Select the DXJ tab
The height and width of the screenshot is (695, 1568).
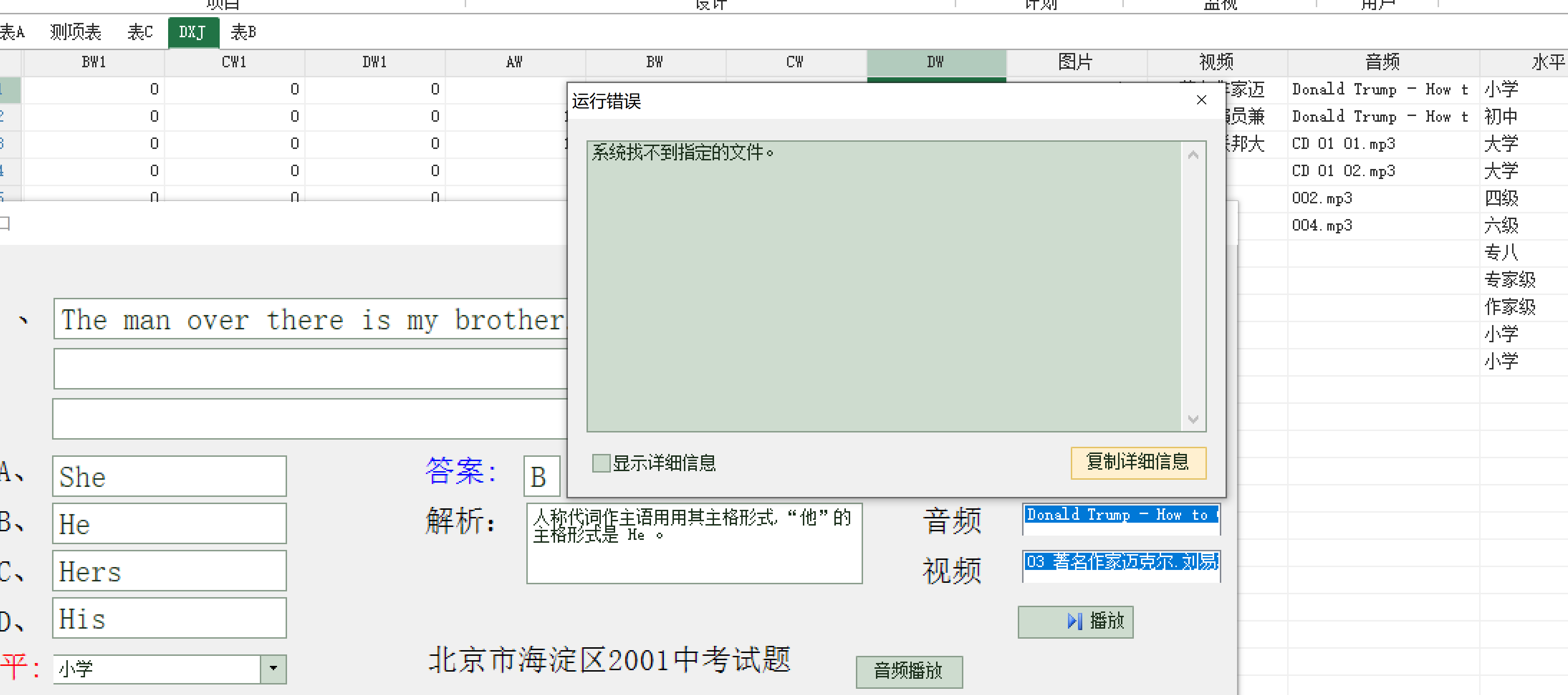coord(193,32)
